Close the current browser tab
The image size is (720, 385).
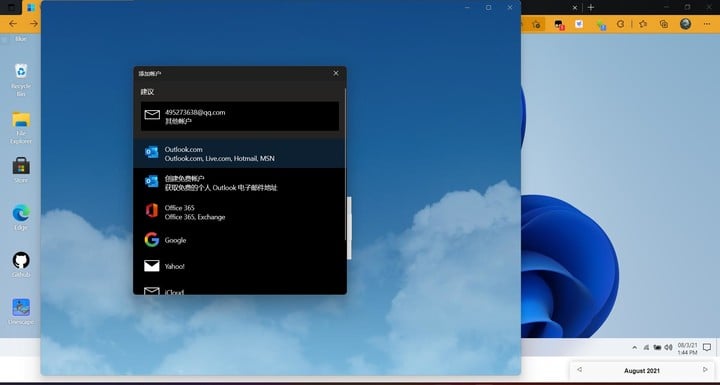click(574, 7)
